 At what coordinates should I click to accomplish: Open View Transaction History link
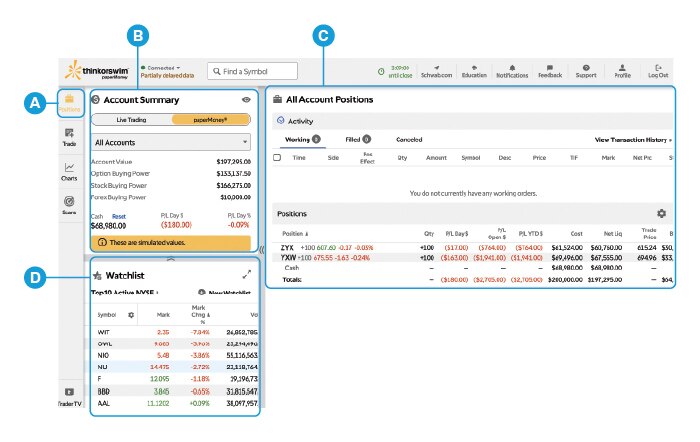click(x=633, y=140)
